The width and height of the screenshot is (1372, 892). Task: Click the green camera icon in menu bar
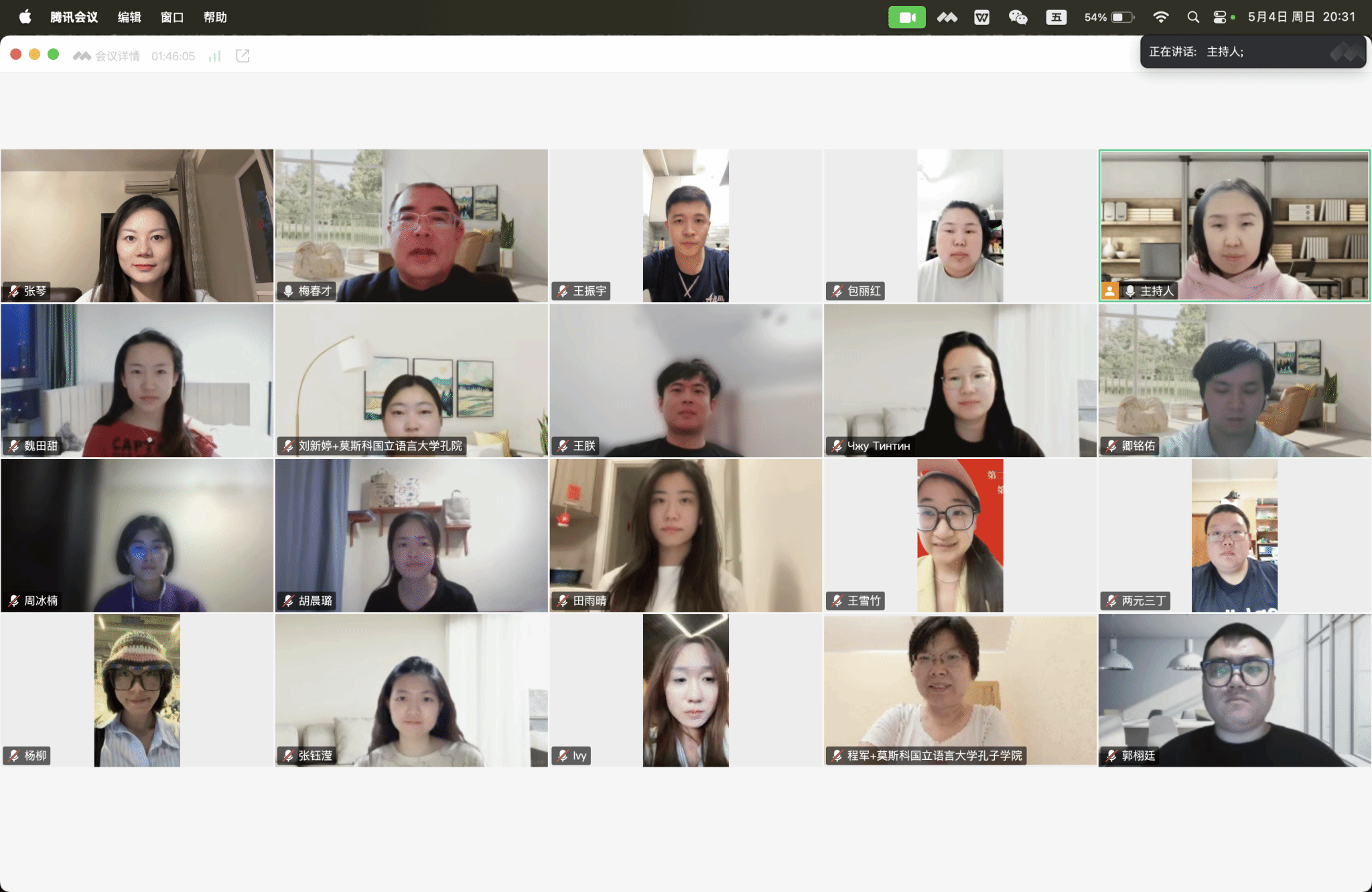(906, 17)
